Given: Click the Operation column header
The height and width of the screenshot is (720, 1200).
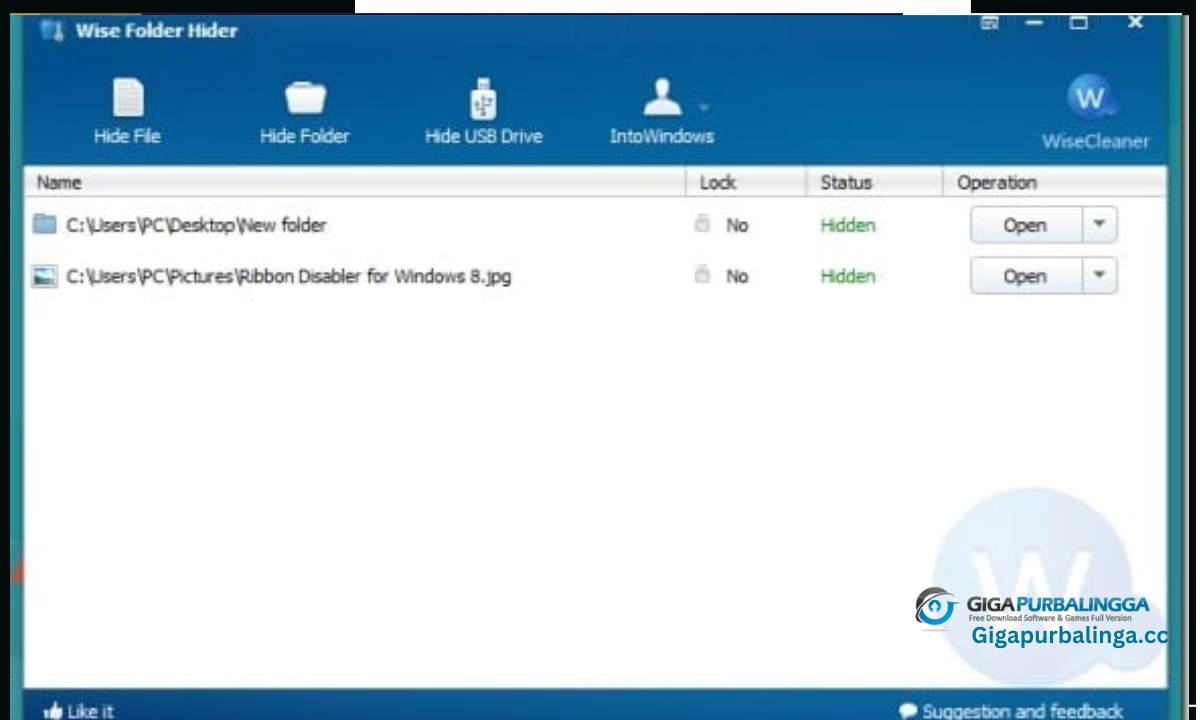Looking at the screenshot, I should [x=997, y=183].
